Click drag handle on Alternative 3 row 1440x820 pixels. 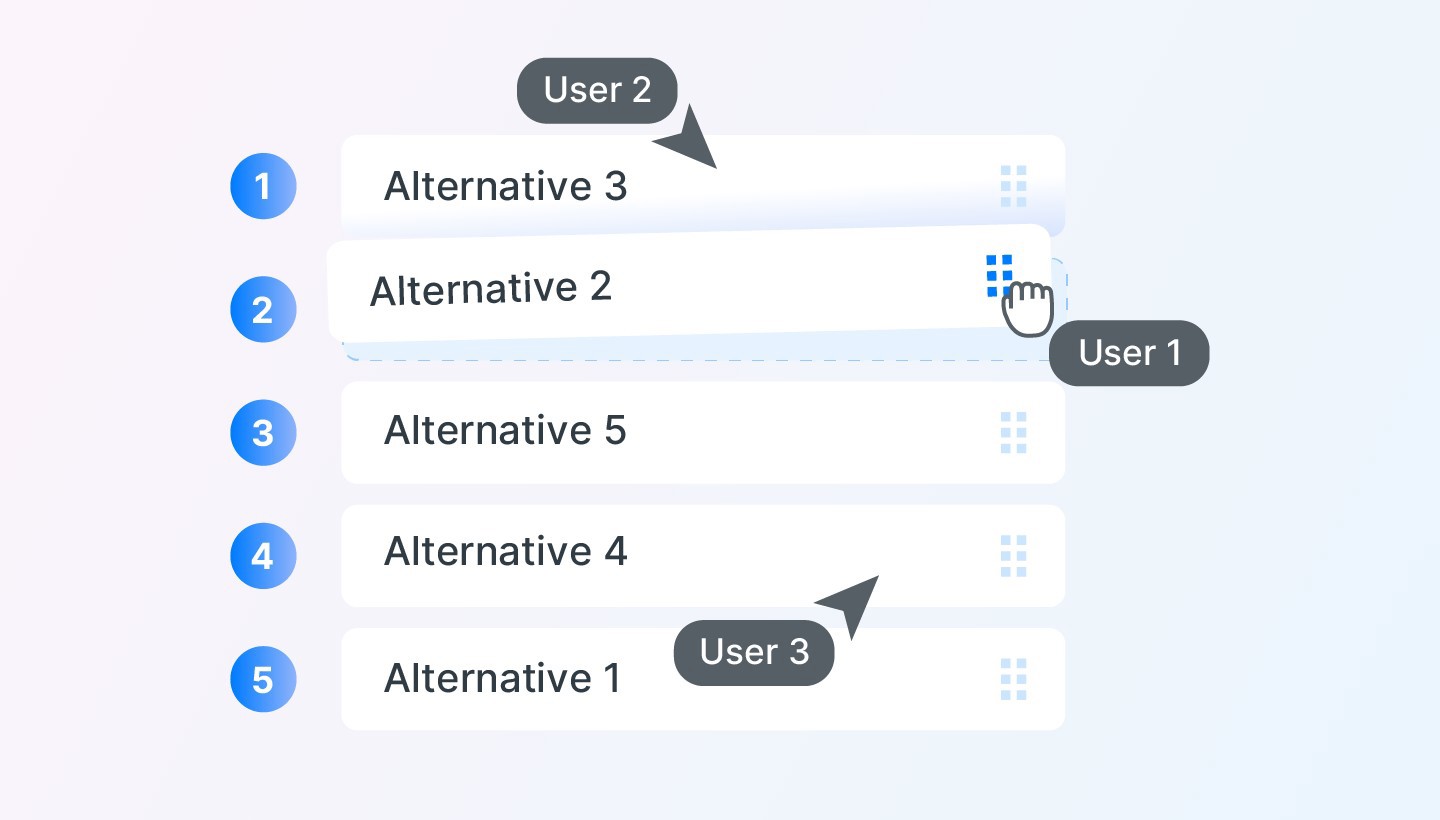pos(1013,187)
